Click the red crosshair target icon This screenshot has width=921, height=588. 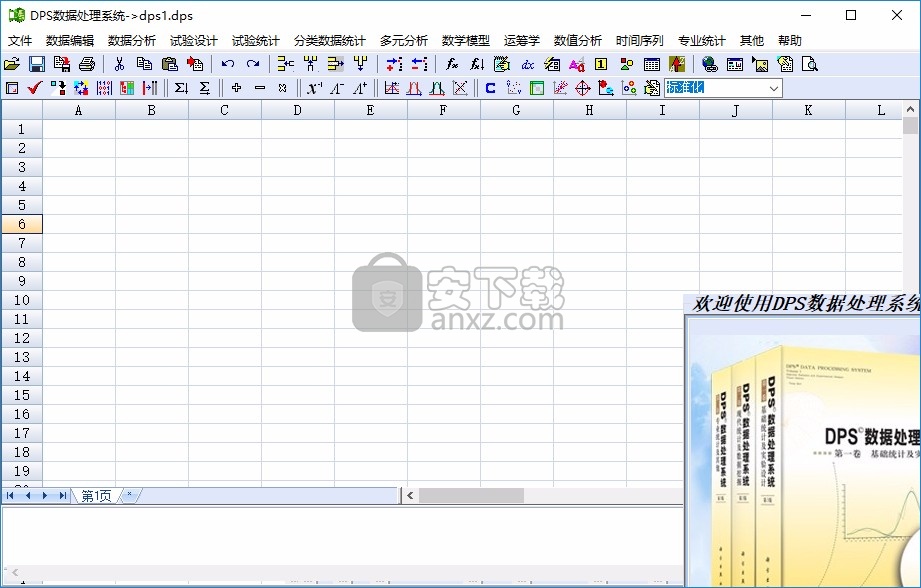[x=583, y=88]
